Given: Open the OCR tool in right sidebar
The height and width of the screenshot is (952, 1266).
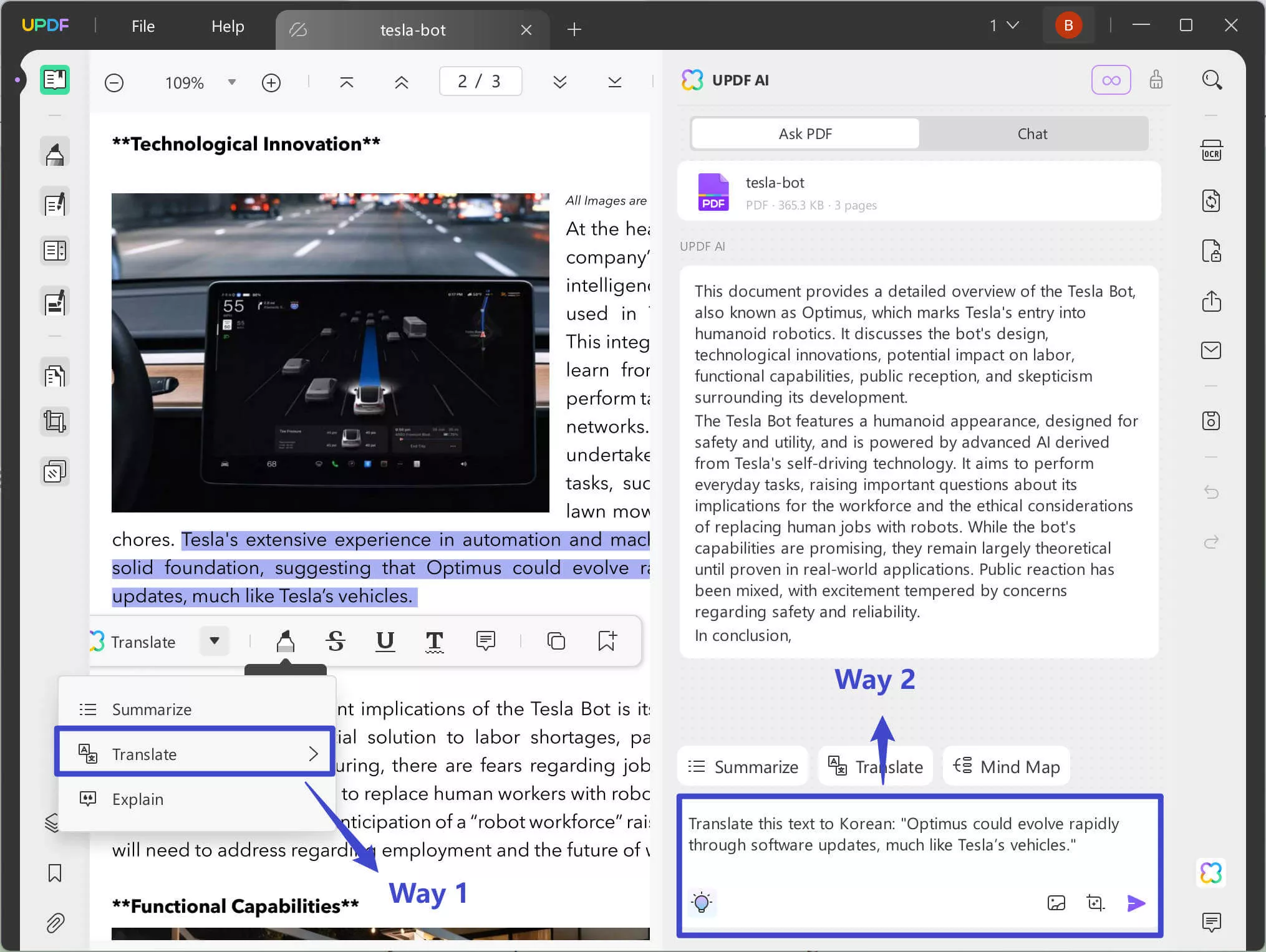Looking at the screenshot, I should tap(1212, 151).
